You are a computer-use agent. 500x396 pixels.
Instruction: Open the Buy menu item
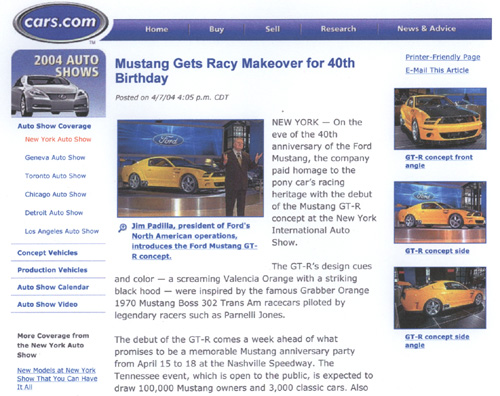[216, 29]
